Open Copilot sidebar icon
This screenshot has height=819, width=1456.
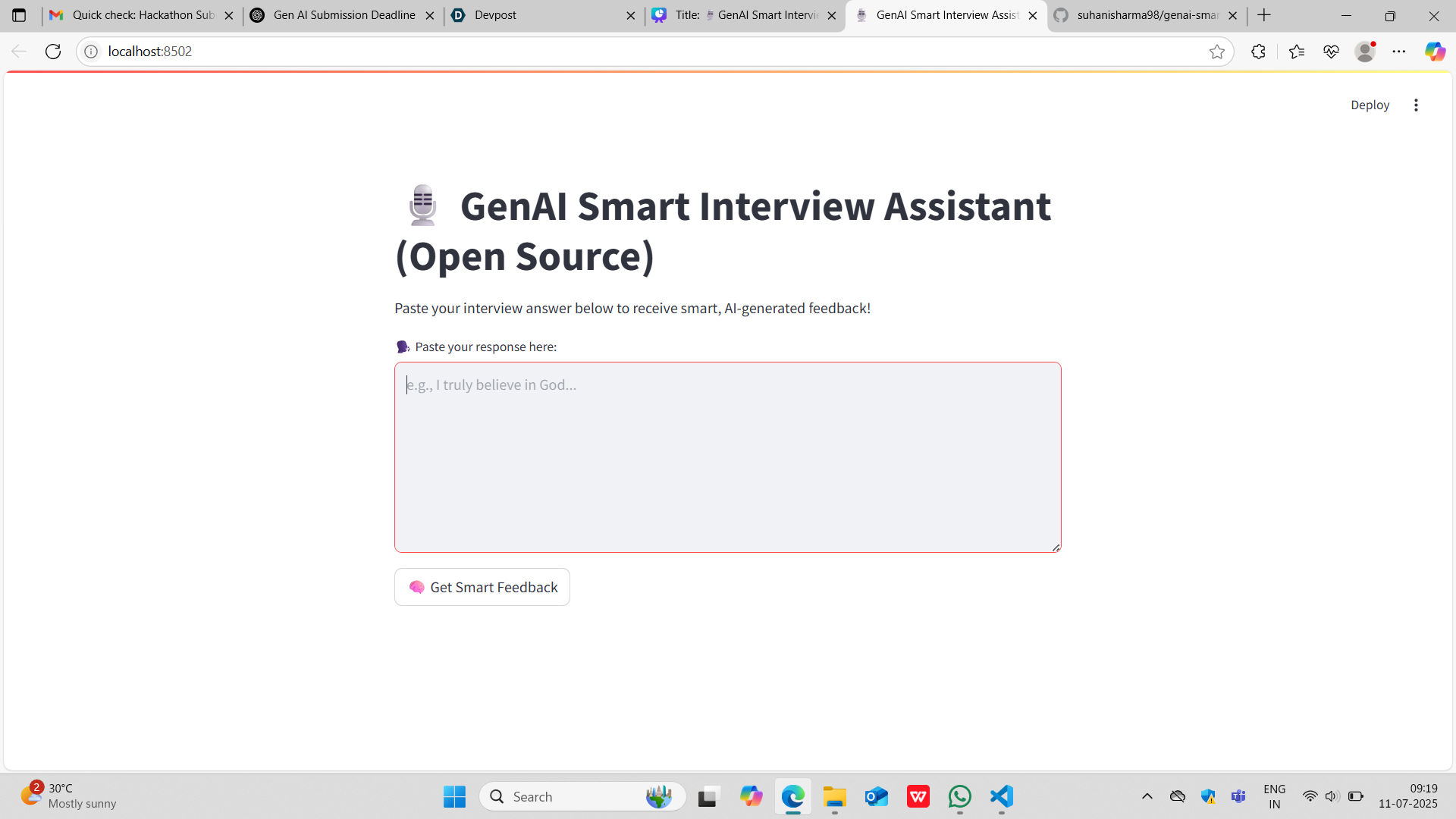point(1435,52)
